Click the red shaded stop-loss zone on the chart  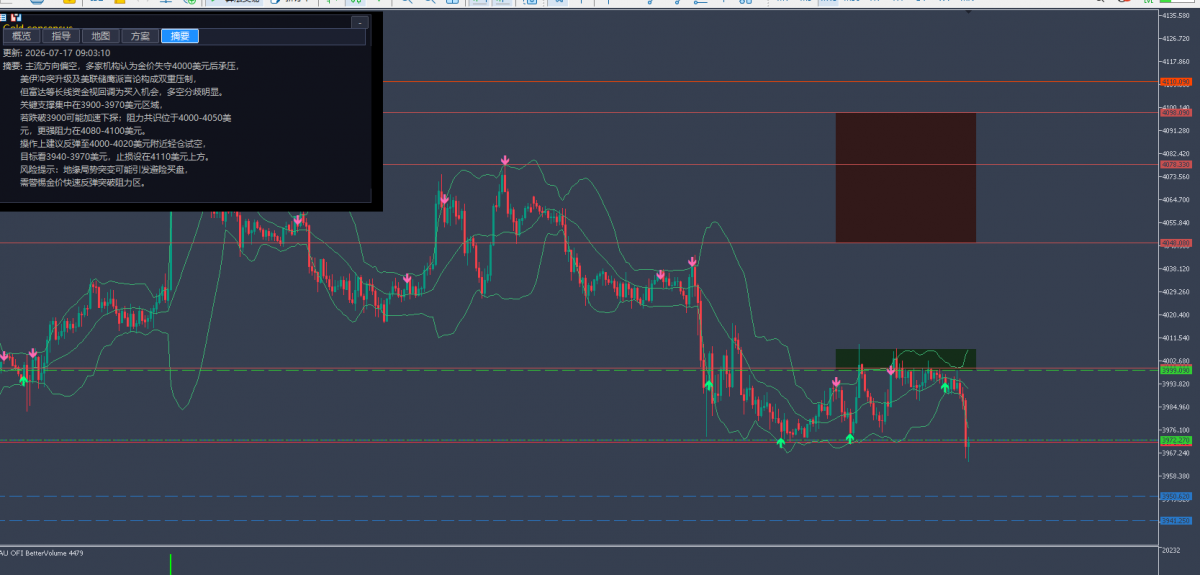point(905,177)
